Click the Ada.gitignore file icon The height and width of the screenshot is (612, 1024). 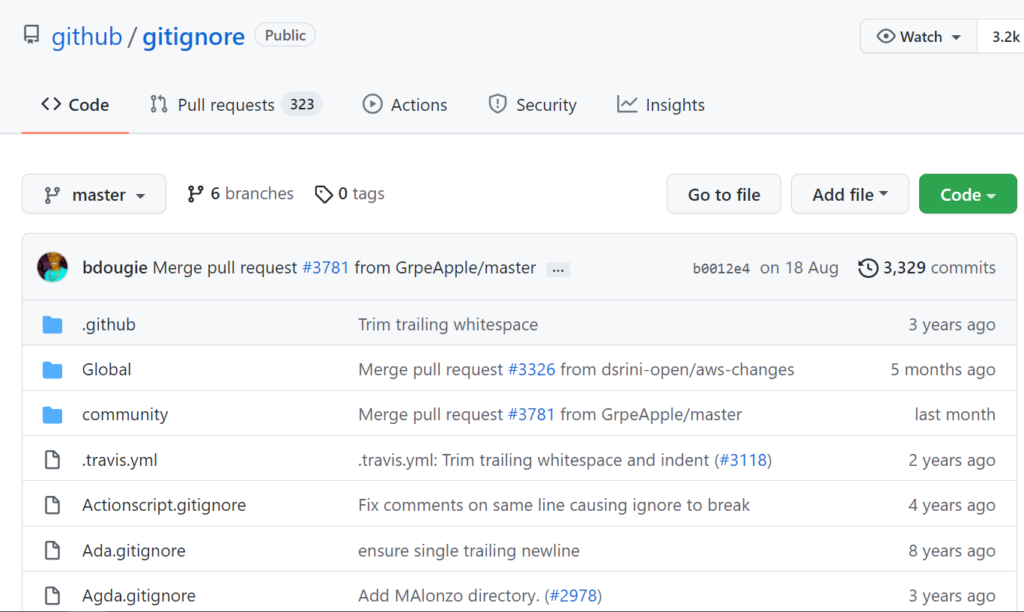click(x=52, y=551)
